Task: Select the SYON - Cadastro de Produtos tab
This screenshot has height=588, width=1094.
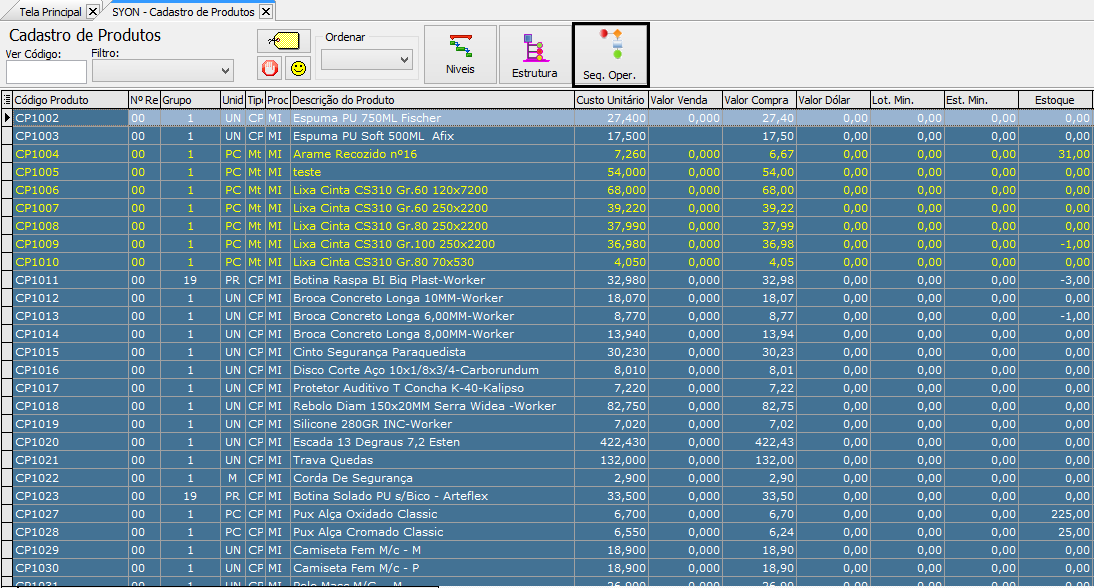Action: point(182,12)
